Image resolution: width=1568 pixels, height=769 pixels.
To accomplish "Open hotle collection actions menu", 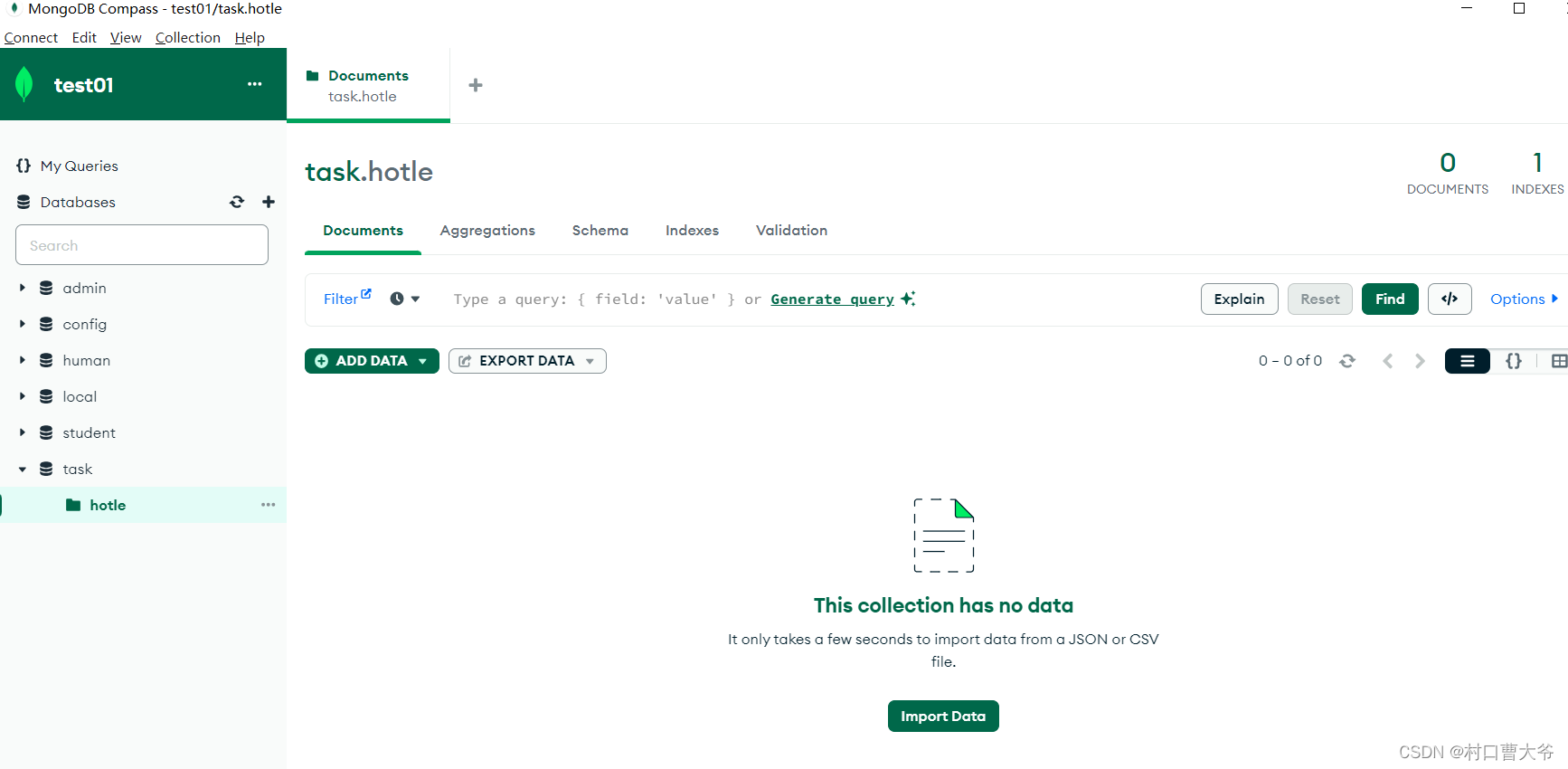I will [x=269, y=505].
